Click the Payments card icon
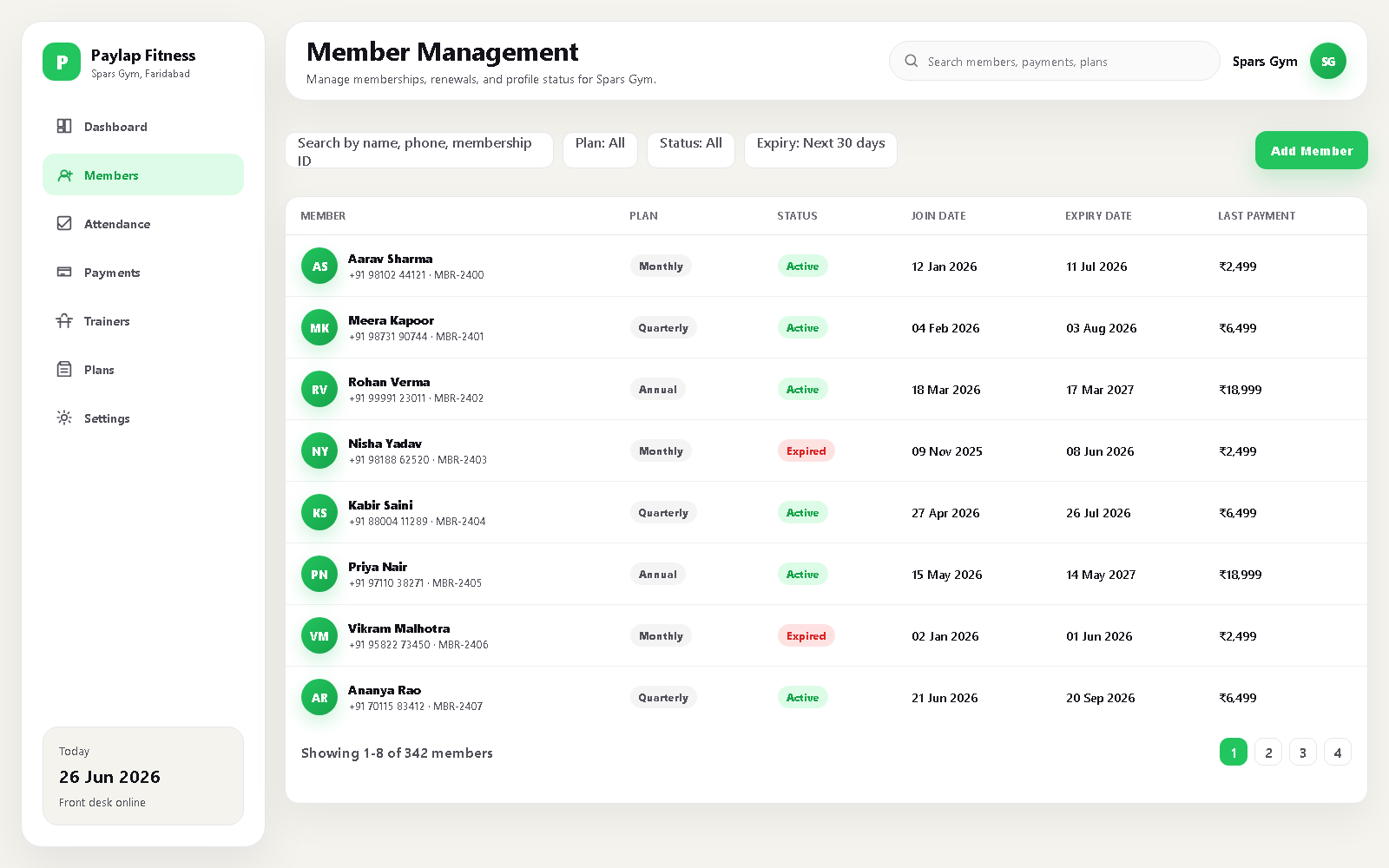The height and width of the screenshot is (868, 1389). click(64, 272)
